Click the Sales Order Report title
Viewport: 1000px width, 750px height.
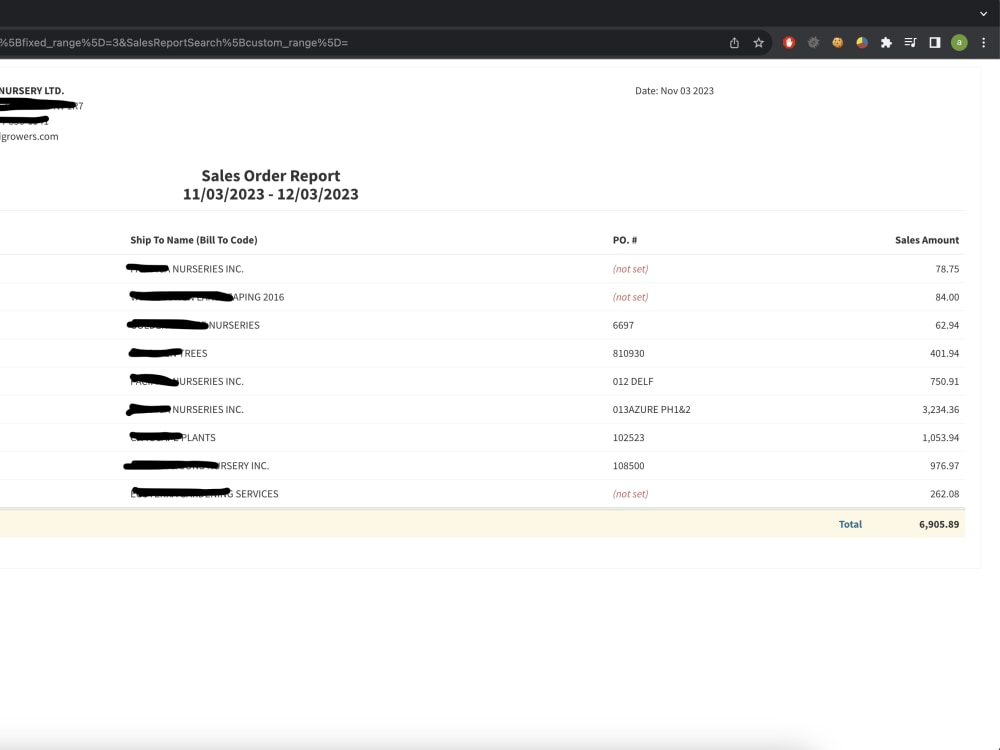(x=271, y=175)
